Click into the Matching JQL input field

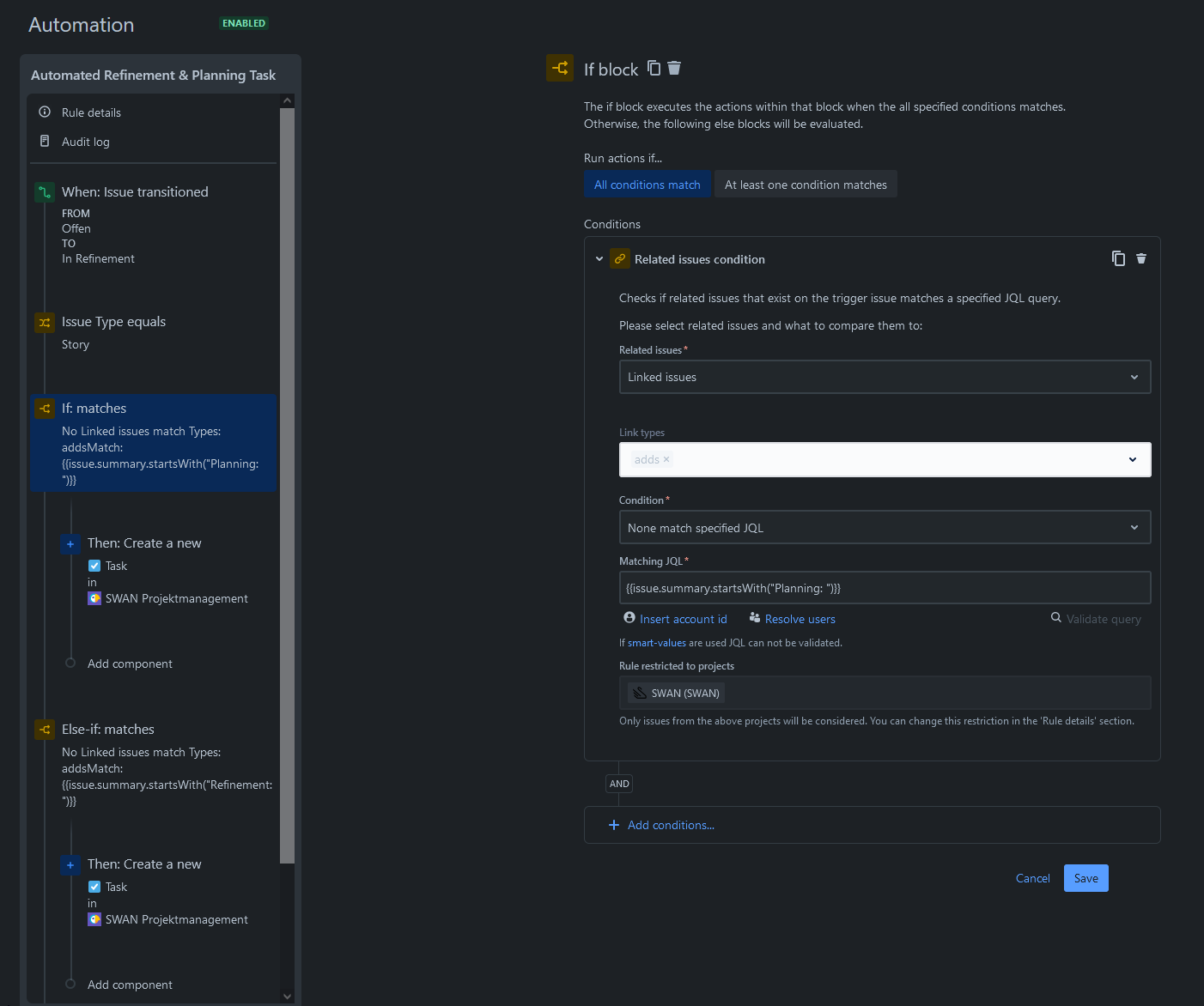[885, 588]
